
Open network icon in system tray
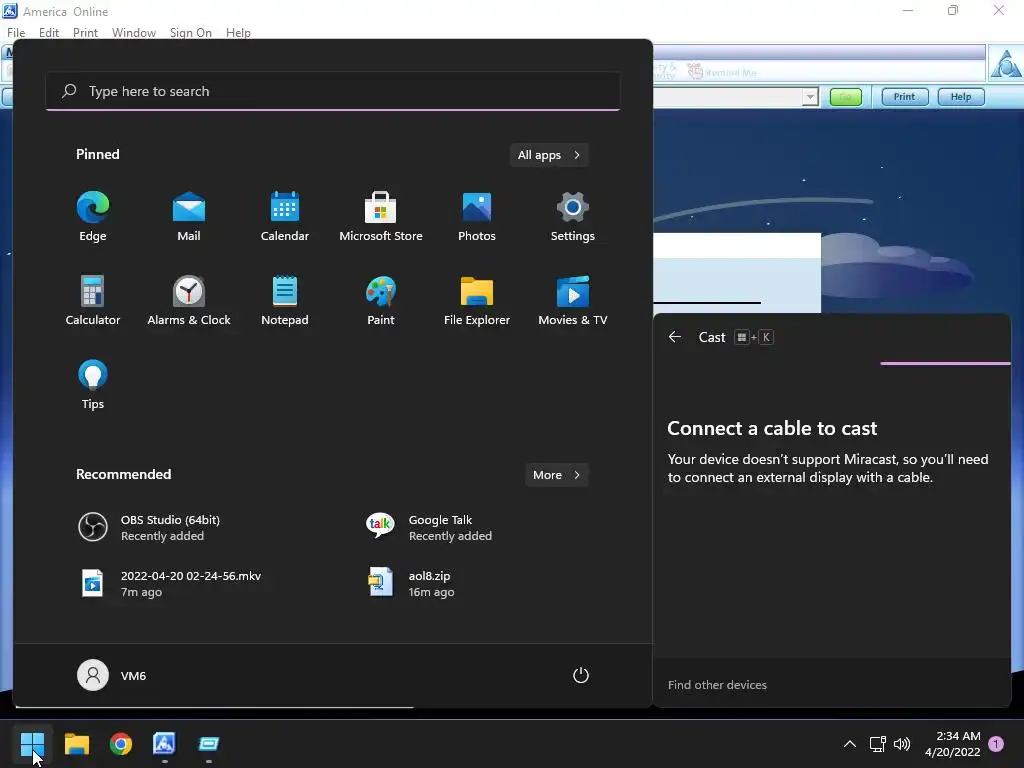click(x=878, y=744)
